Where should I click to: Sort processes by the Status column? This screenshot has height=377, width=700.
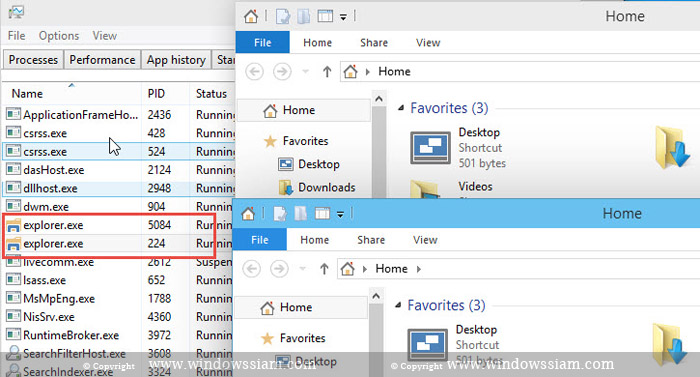(211, 94)
